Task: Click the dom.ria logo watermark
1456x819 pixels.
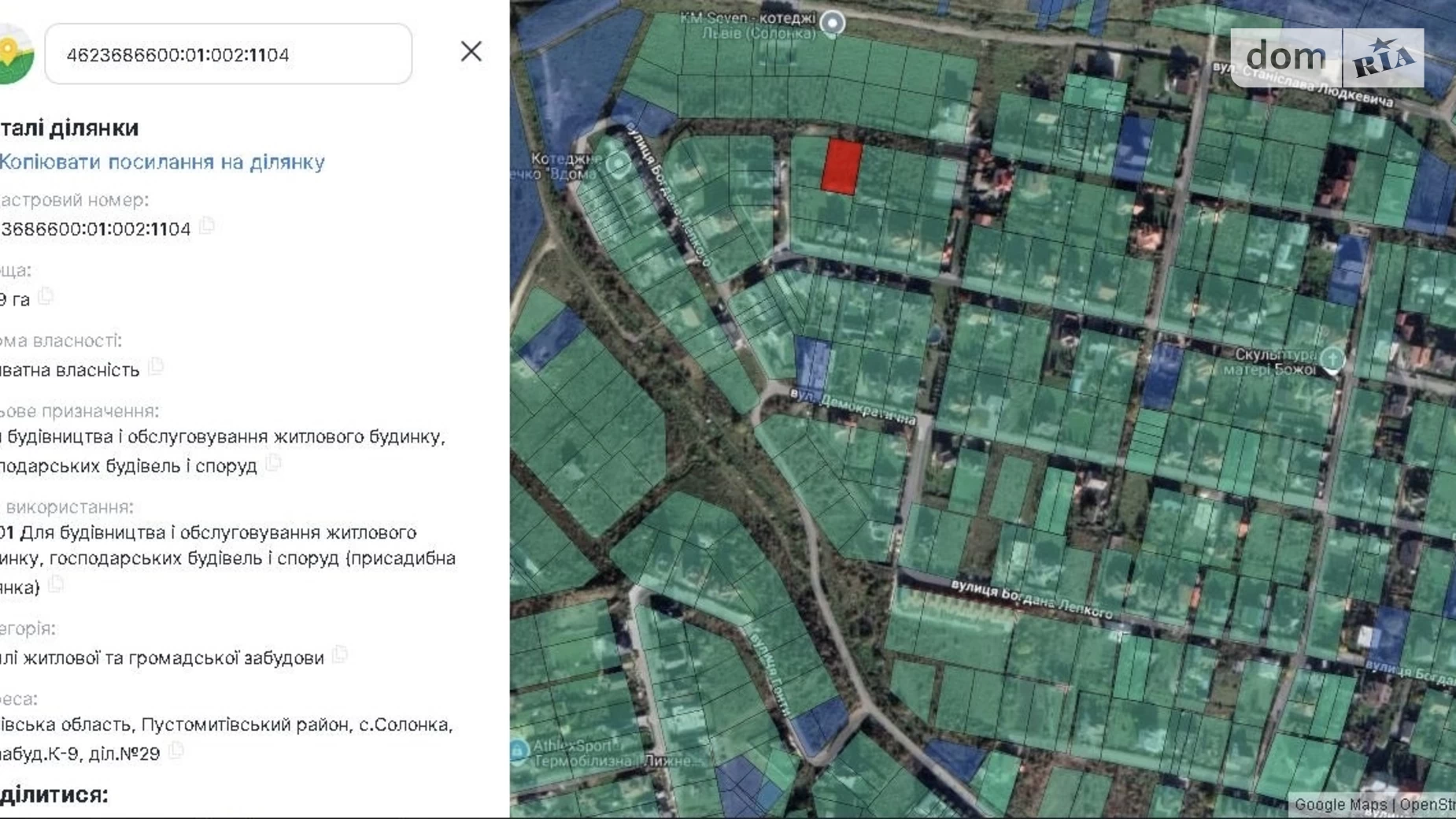Action: pyautogui.click(x=1327, y=57)
